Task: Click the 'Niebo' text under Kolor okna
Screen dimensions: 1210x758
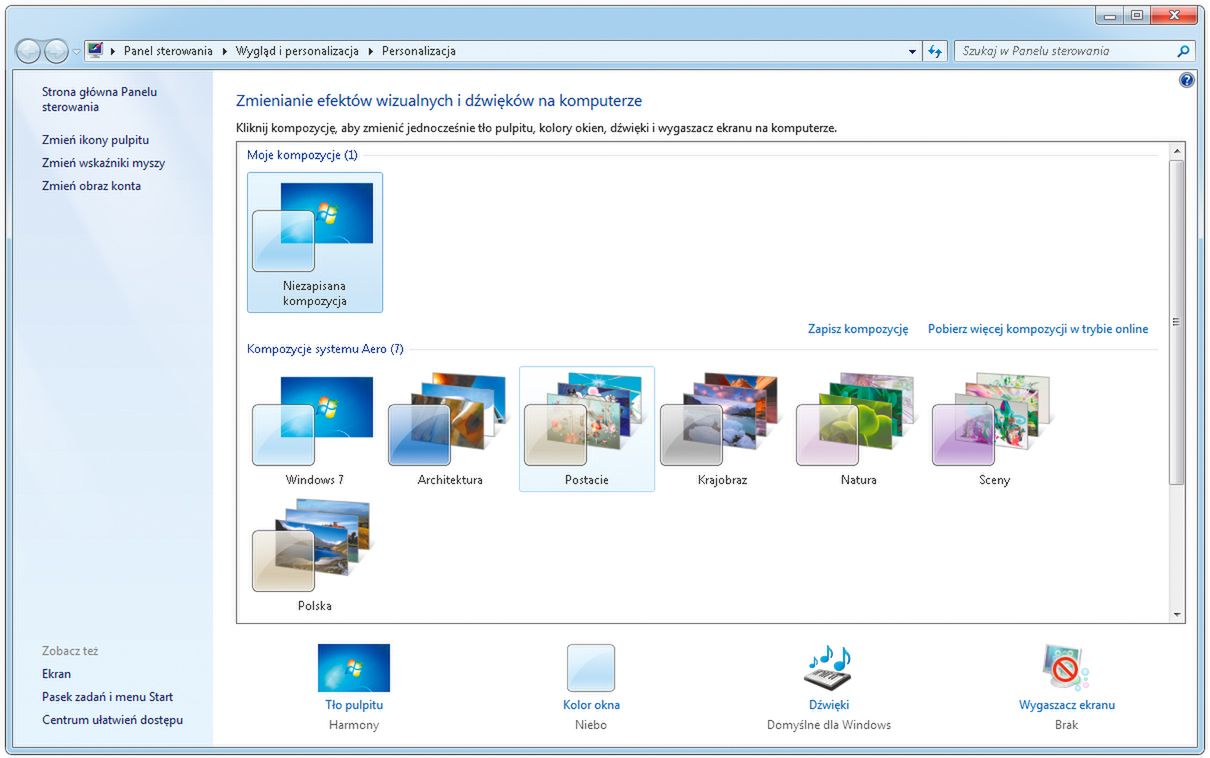Action: tap(591, 725)
